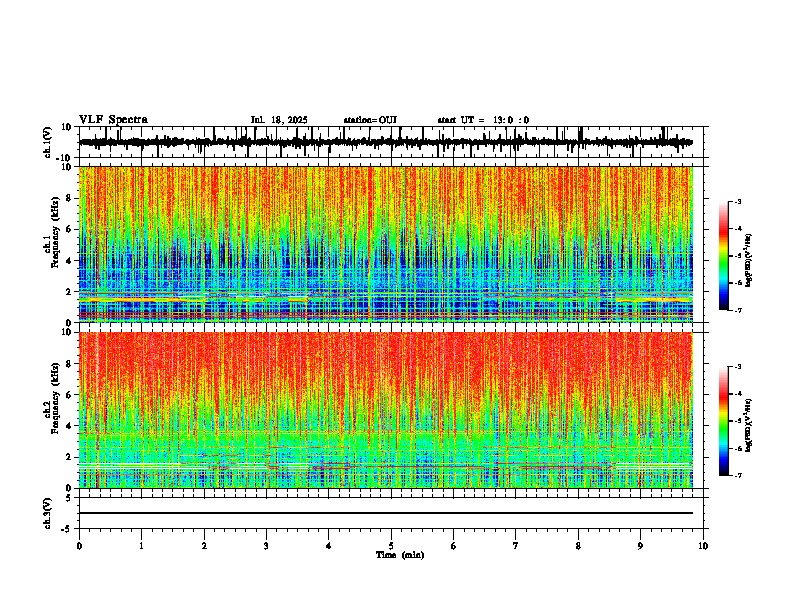The width and height of the screenshot is (792, 612).
Task: Click the 'ch.3(V)' axis label
Action: click(48, 513)
